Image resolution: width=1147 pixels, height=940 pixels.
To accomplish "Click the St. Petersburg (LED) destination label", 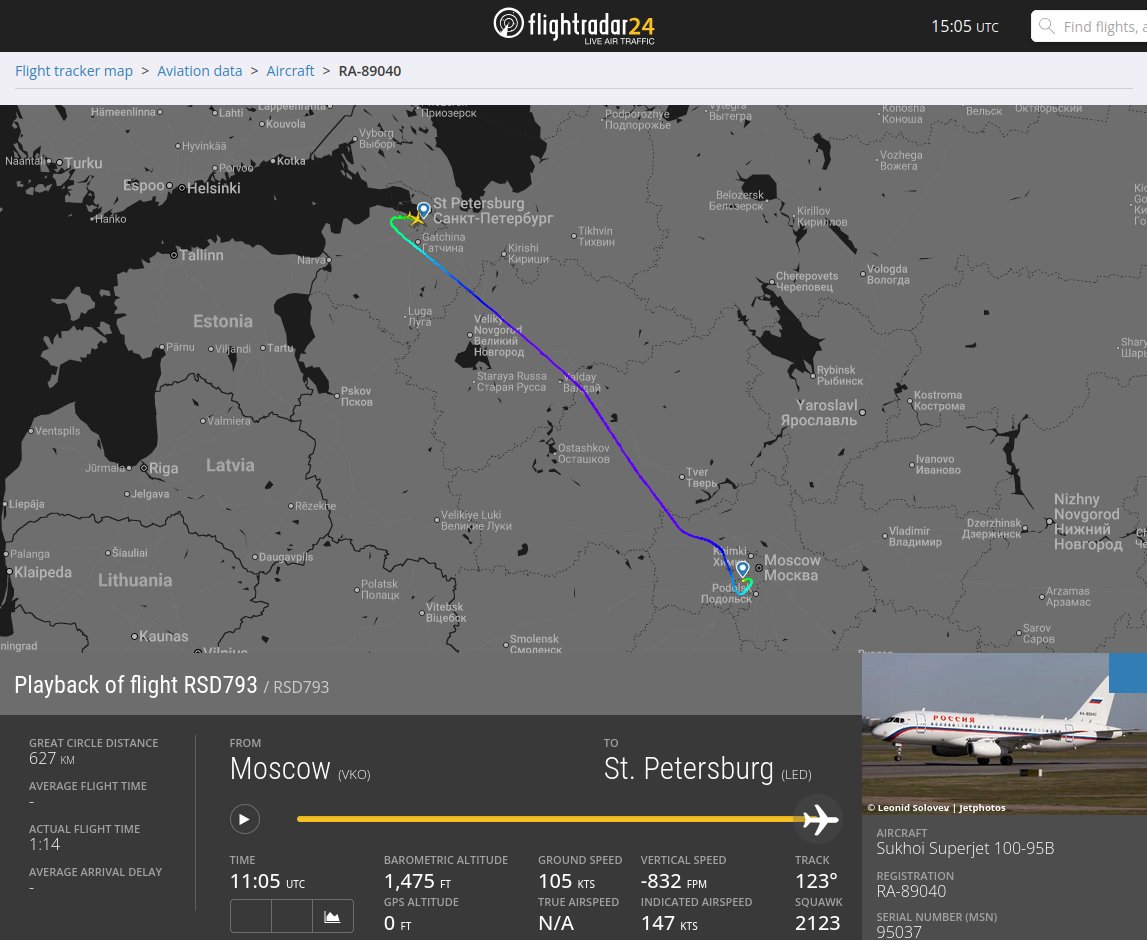I will tap(707, 769).
